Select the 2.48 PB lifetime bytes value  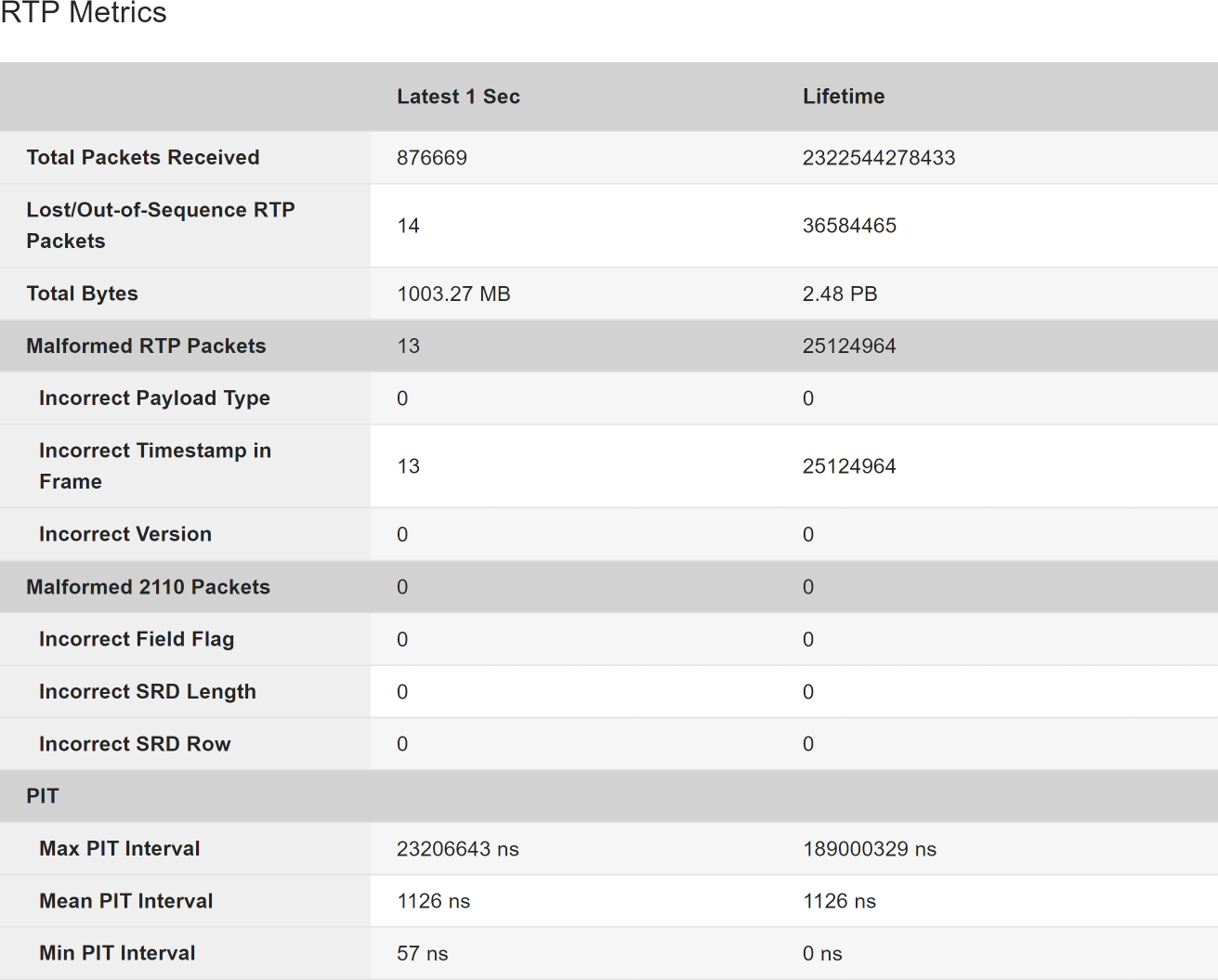840,294
